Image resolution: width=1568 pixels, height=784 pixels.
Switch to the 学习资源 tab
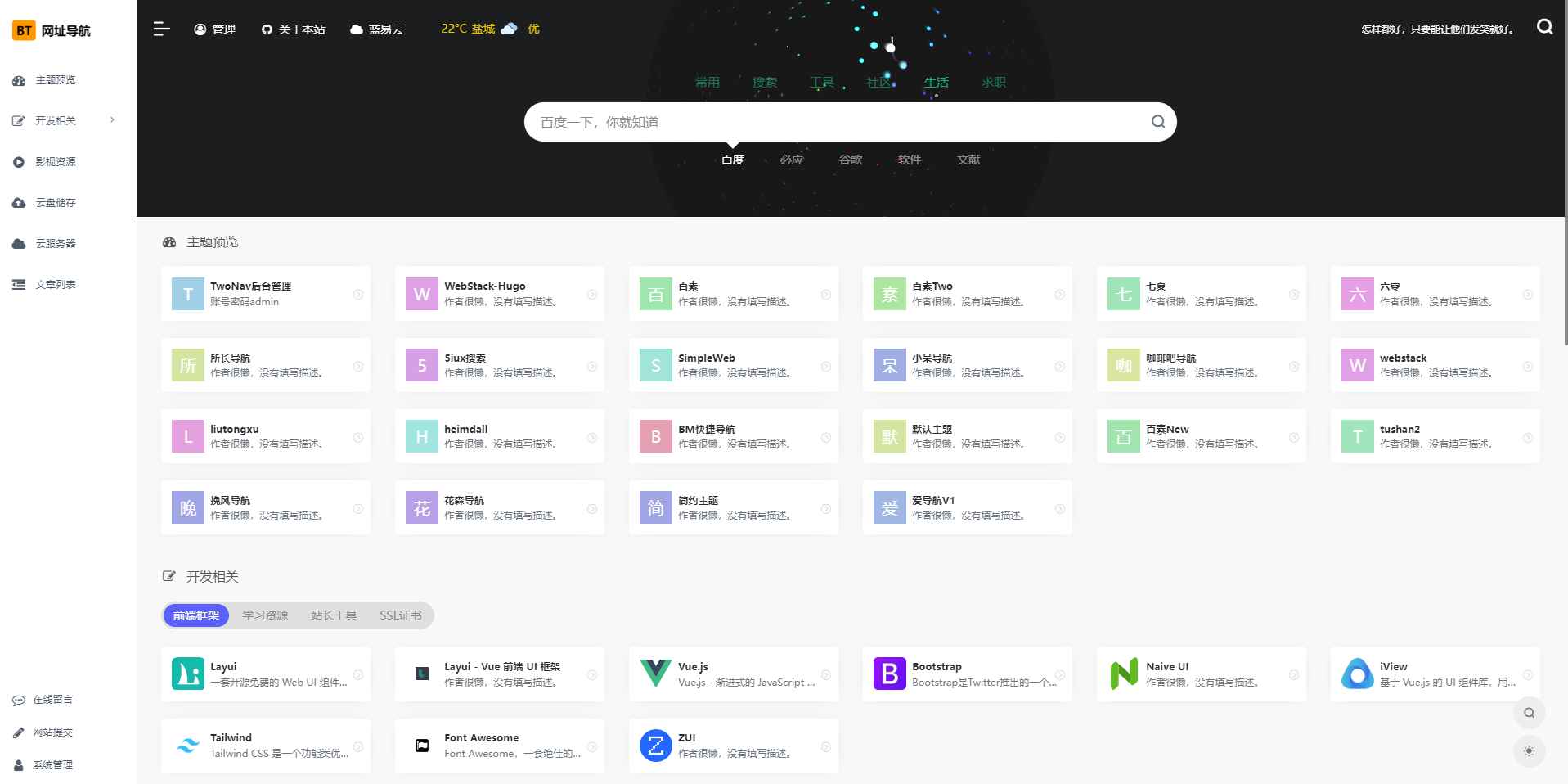coord(263,615)
